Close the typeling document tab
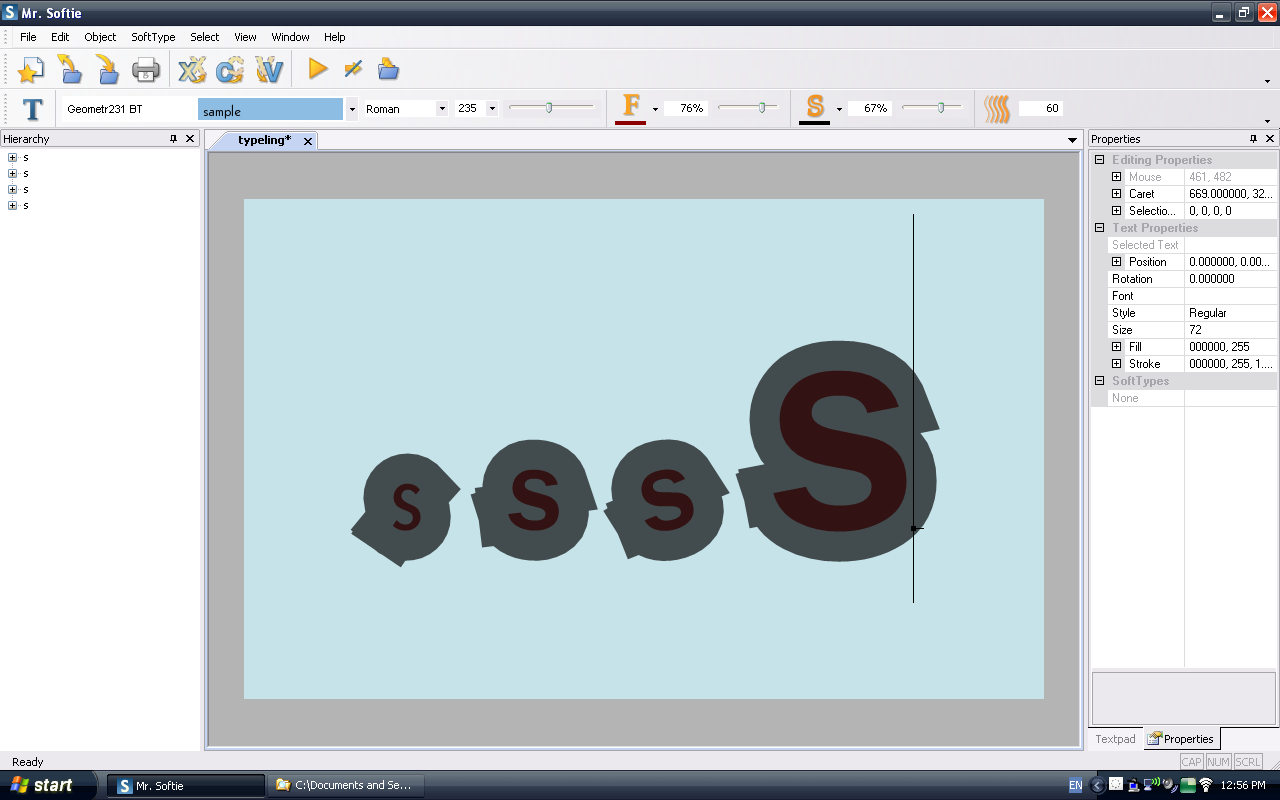 coord(308,141)
